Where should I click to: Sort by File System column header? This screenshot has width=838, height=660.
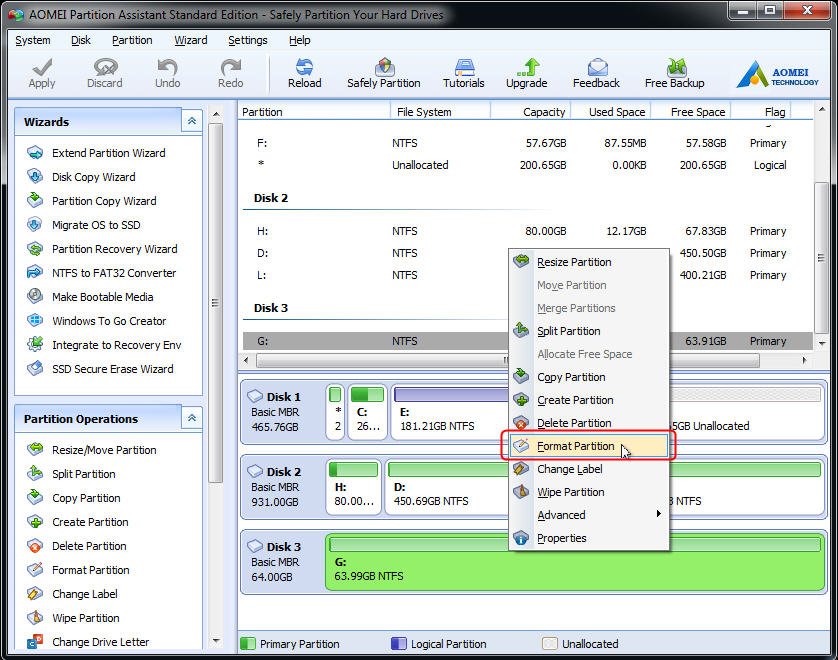point(440,112)
